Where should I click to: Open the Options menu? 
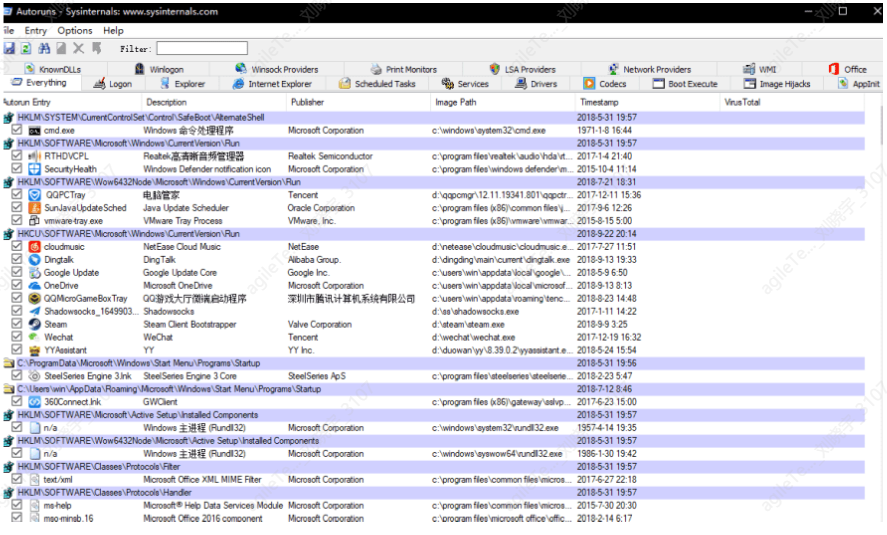pos(75,30)
